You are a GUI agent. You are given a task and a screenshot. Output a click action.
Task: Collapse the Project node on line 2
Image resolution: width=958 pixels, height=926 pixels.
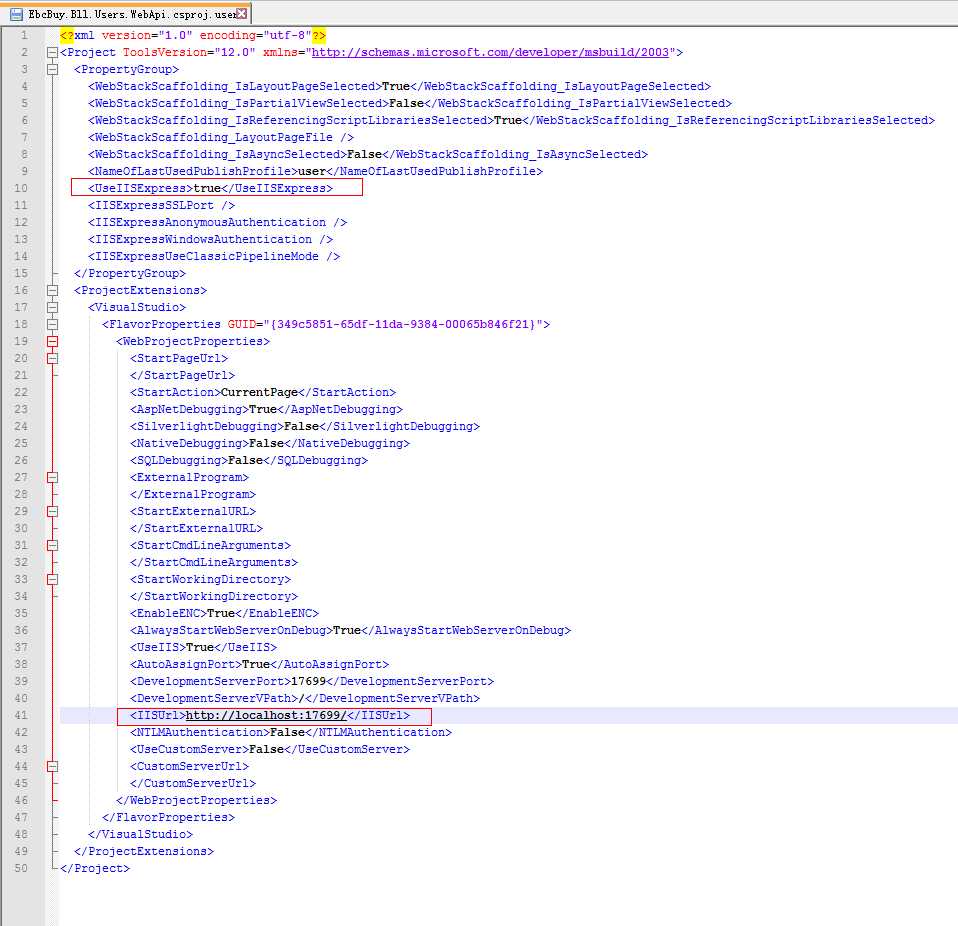tap(53, 53)
